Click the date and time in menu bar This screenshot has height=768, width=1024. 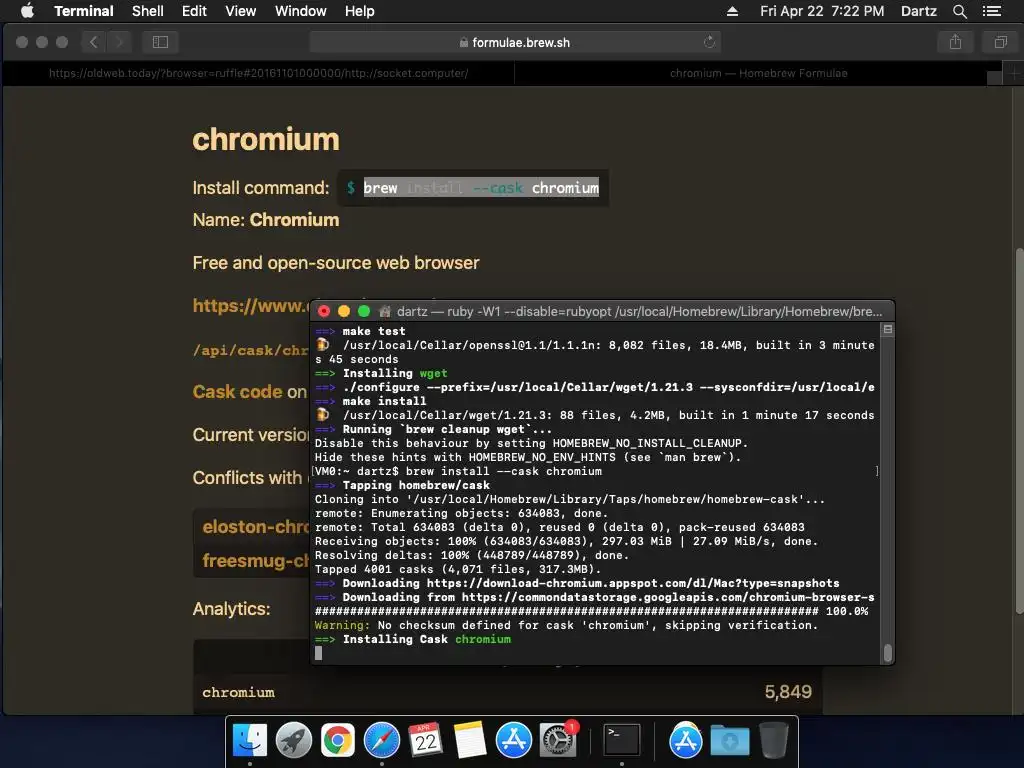822,11
